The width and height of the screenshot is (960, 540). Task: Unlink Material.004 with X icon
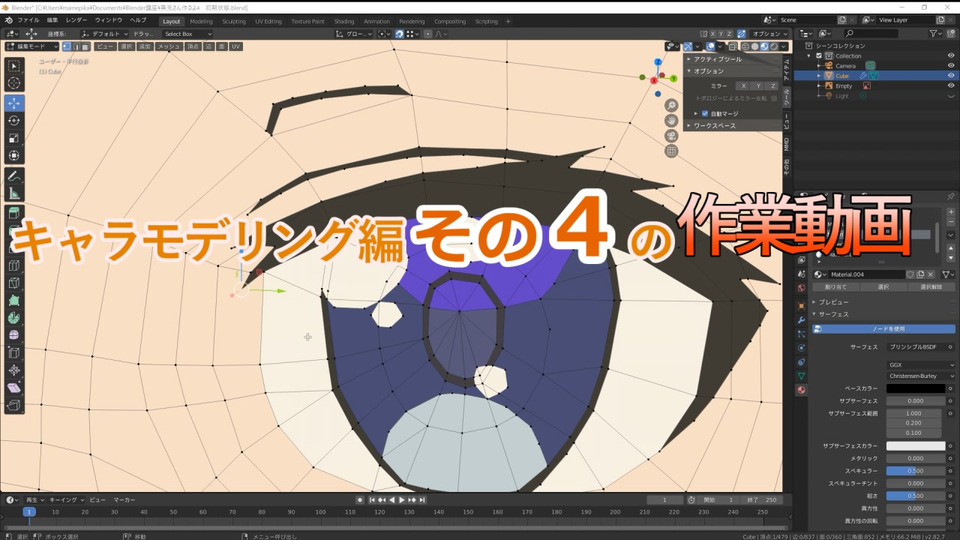coord(931,274)
